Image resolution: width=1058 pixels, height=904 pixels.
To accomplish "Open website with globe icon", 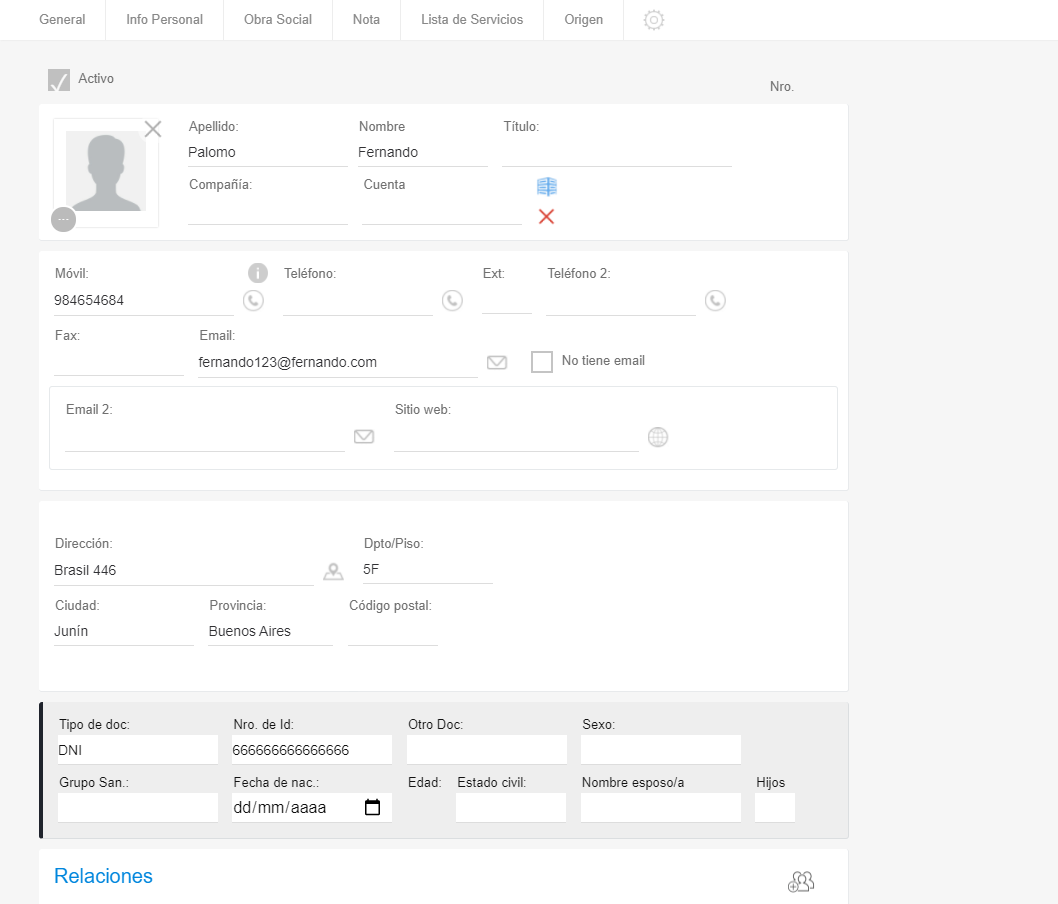I will point(657,437).
